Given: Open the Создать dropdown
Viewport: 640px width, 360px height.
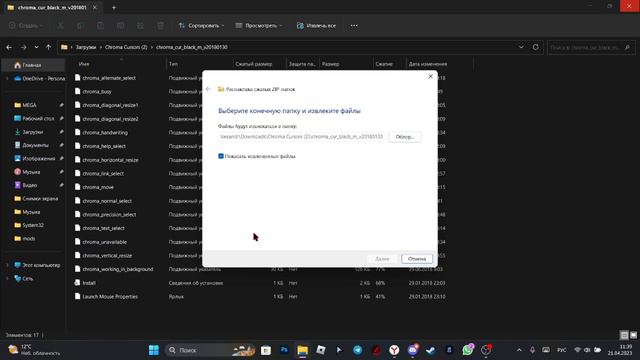Looking at the screenshot, I should 26,26.
